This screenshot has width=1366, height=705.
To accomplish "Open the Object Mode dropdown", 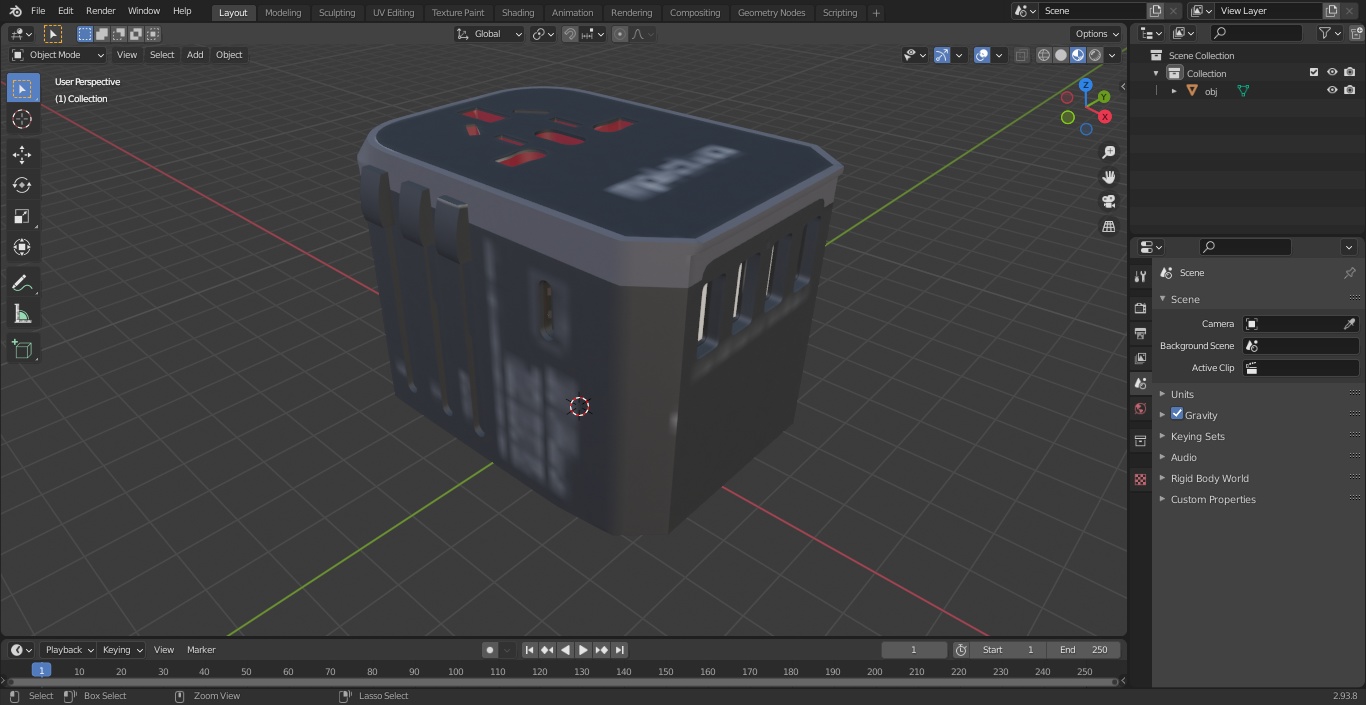I will [x=58, y=55].
